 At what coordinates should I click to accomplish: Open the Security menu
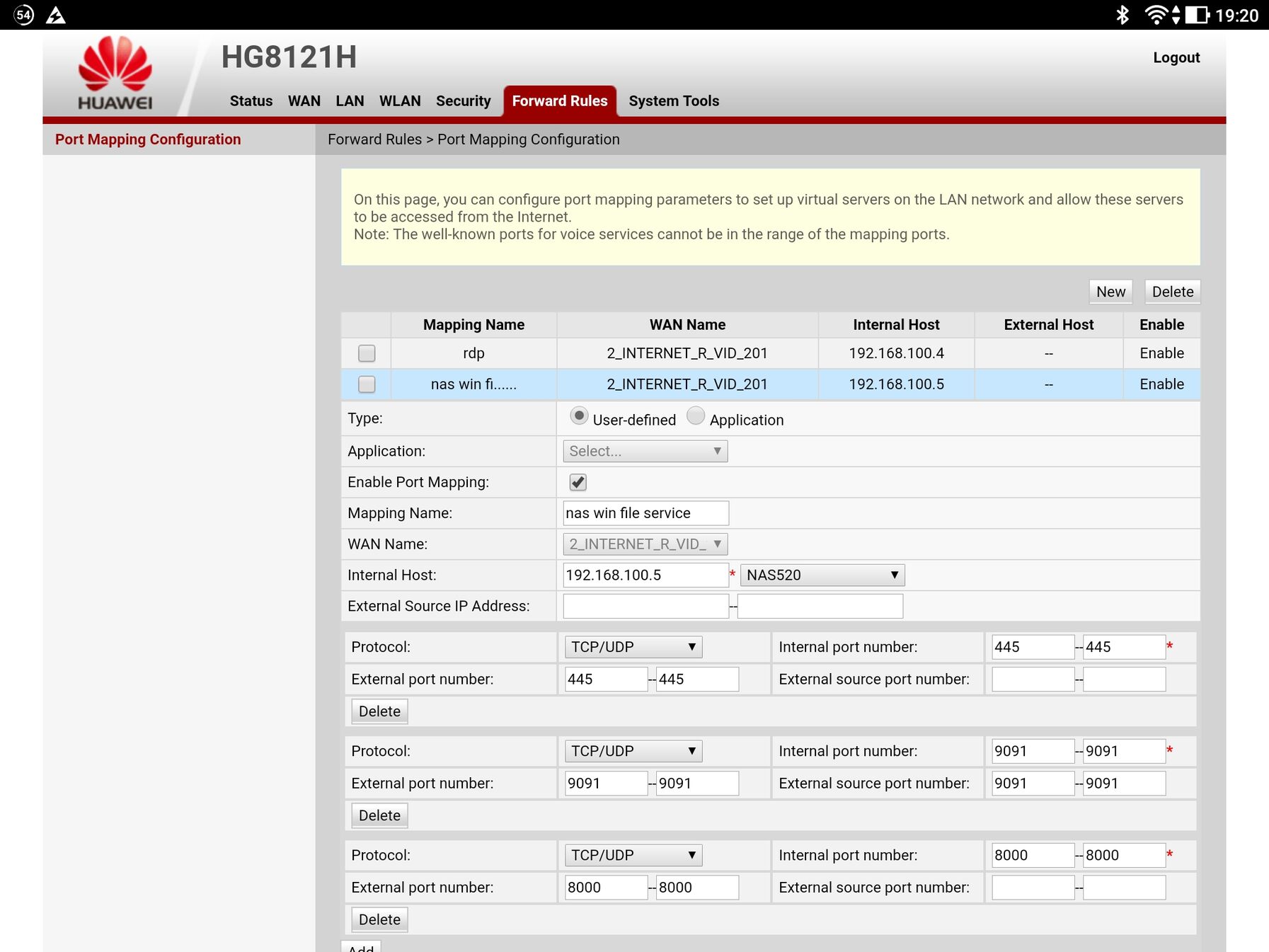(464, 101)
